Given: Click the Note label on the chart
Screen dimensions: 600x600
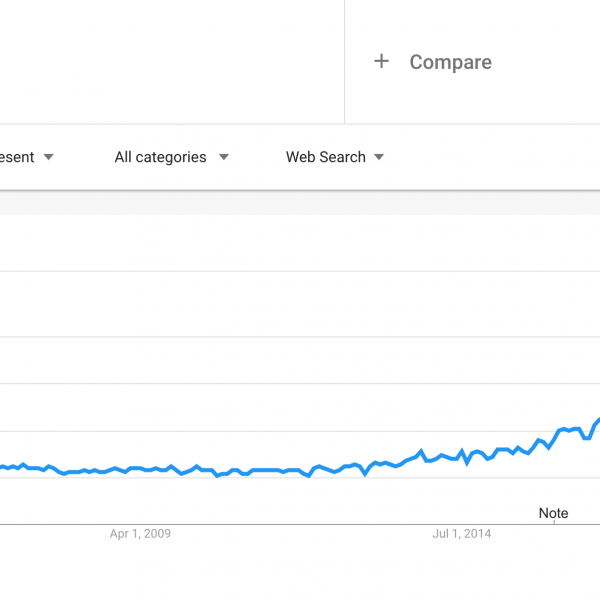Looking at the screenshot, I should coord(553,513).
